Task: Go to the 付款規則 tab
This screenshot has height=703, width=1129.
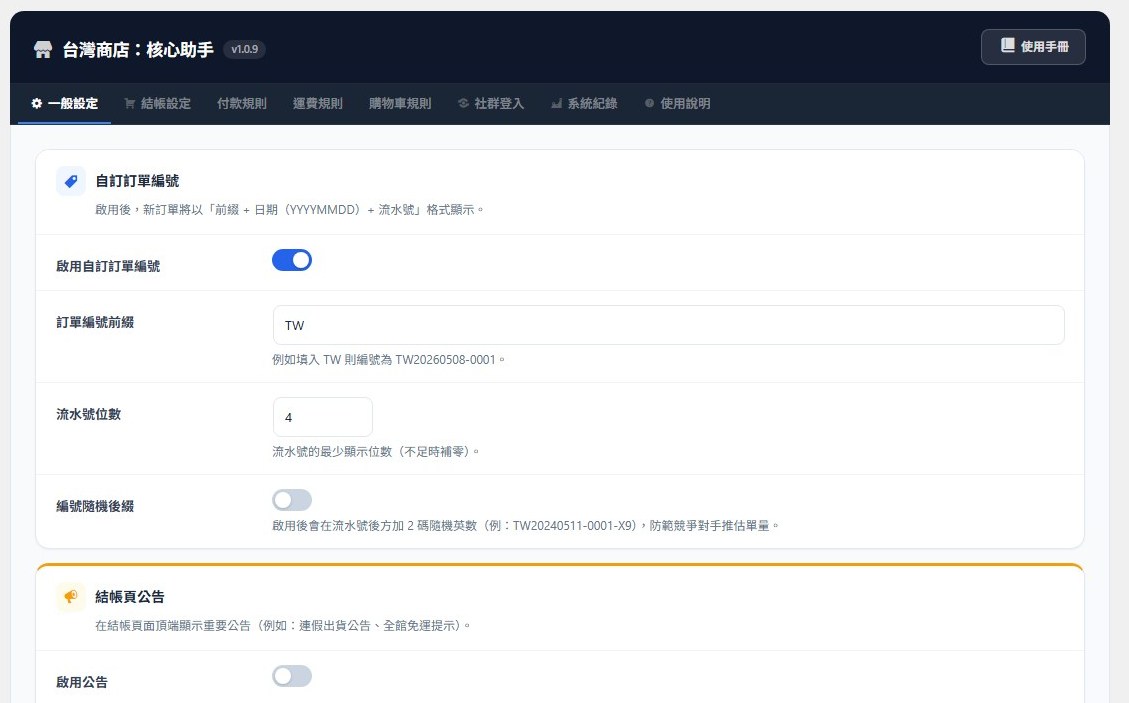Action: (x=242, y=103)
